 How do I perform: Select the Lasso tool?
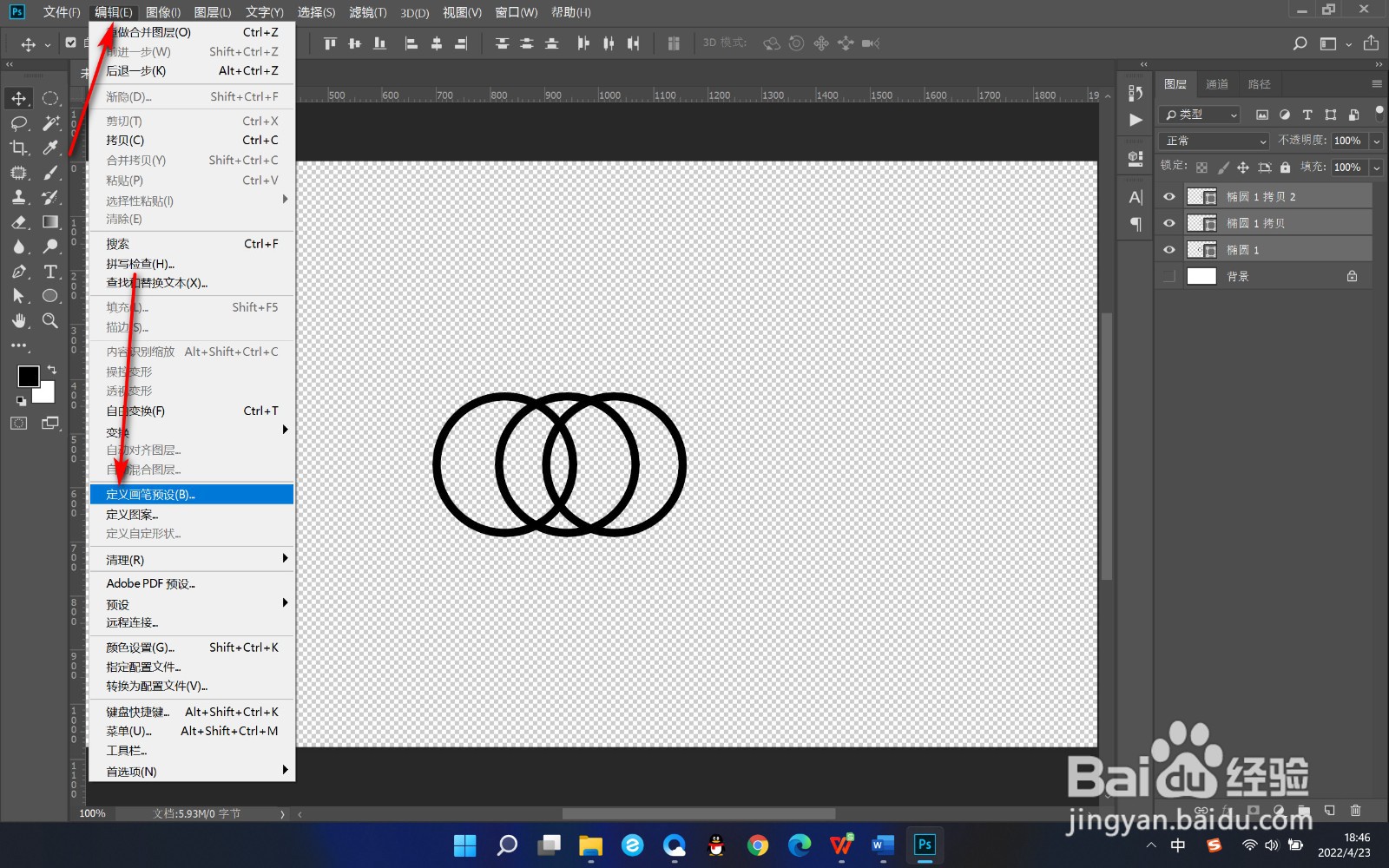pyautogui.click(x=19, y=123)
